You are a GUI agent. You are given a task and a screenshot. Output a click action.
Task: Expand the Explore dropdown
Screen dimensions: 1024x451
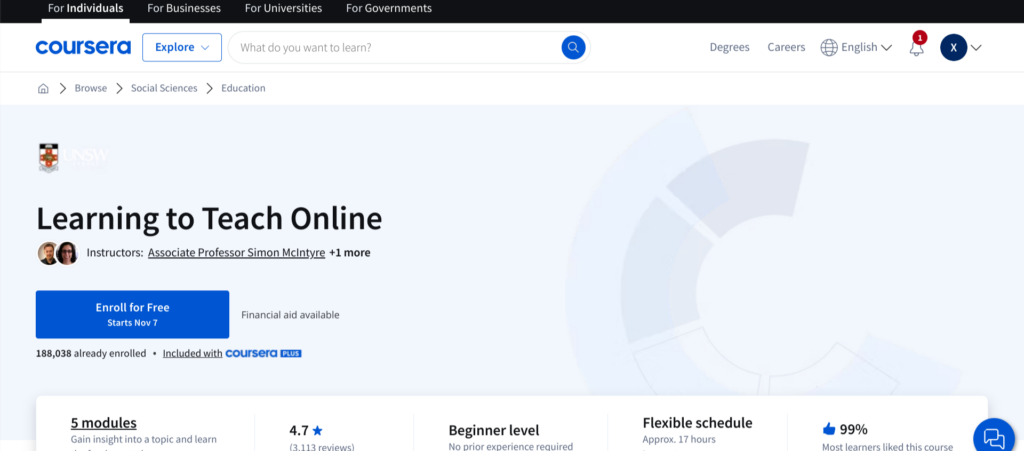pyautogui.click(x=181, y=47)
